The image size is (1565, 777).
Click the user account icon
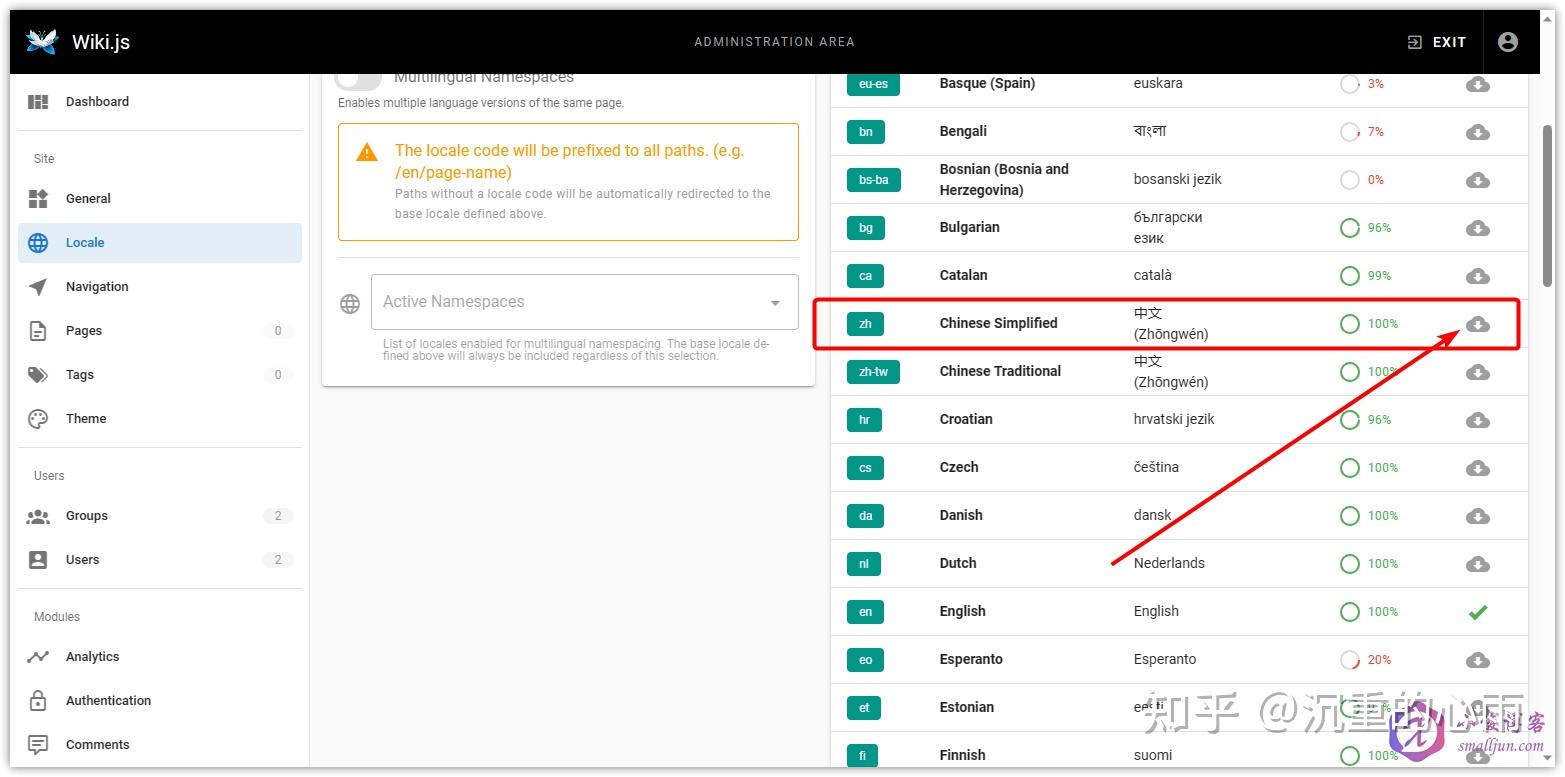point(1508,41)
